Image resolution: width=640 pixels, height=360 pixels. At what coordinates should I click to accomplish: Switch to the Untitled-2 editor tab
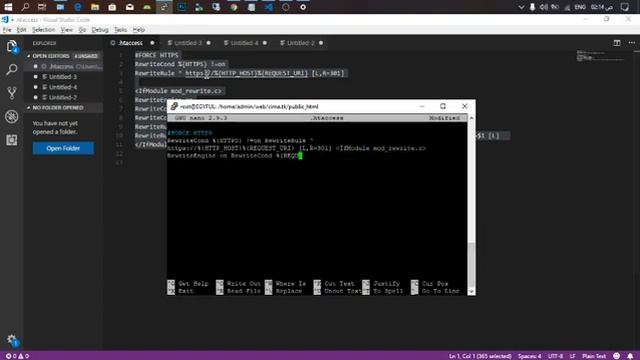[x=301, y=43]
